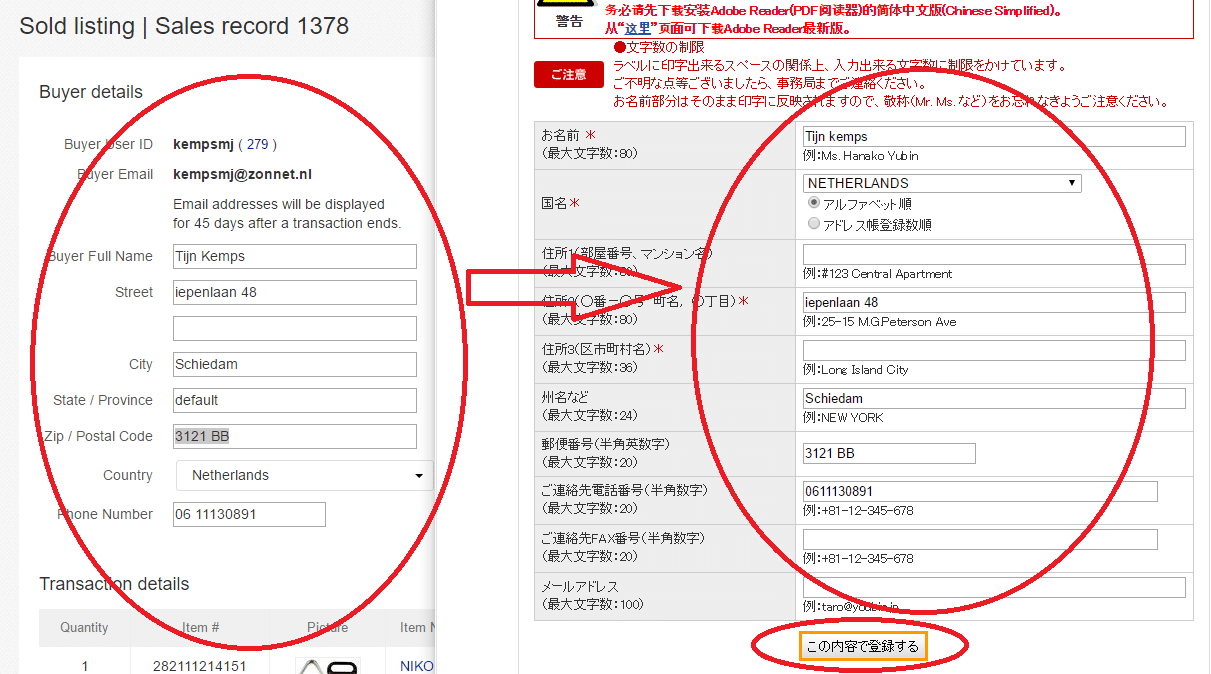Viewport: 1211px width, 674px height.
Task: Click the feedback score 279 text
Action: coord(257,144)
